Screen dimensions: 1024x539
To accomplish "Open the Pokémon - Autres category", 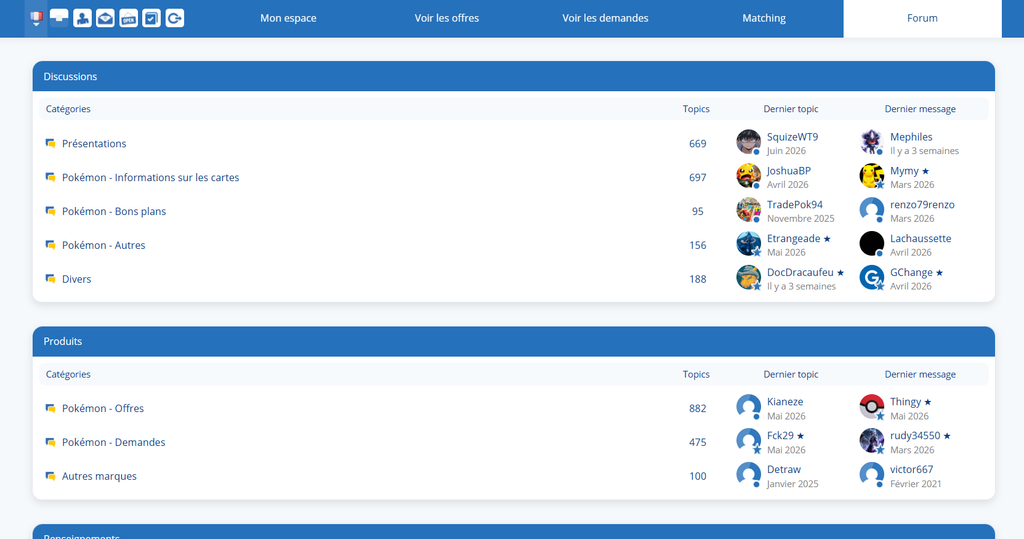I will (103, 246).
